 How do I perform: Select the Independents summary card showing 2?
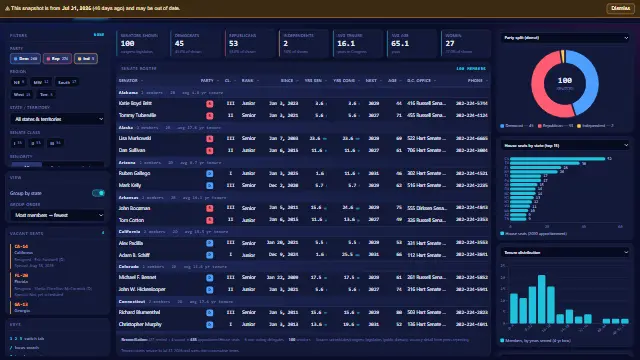(x=304, y=43)
